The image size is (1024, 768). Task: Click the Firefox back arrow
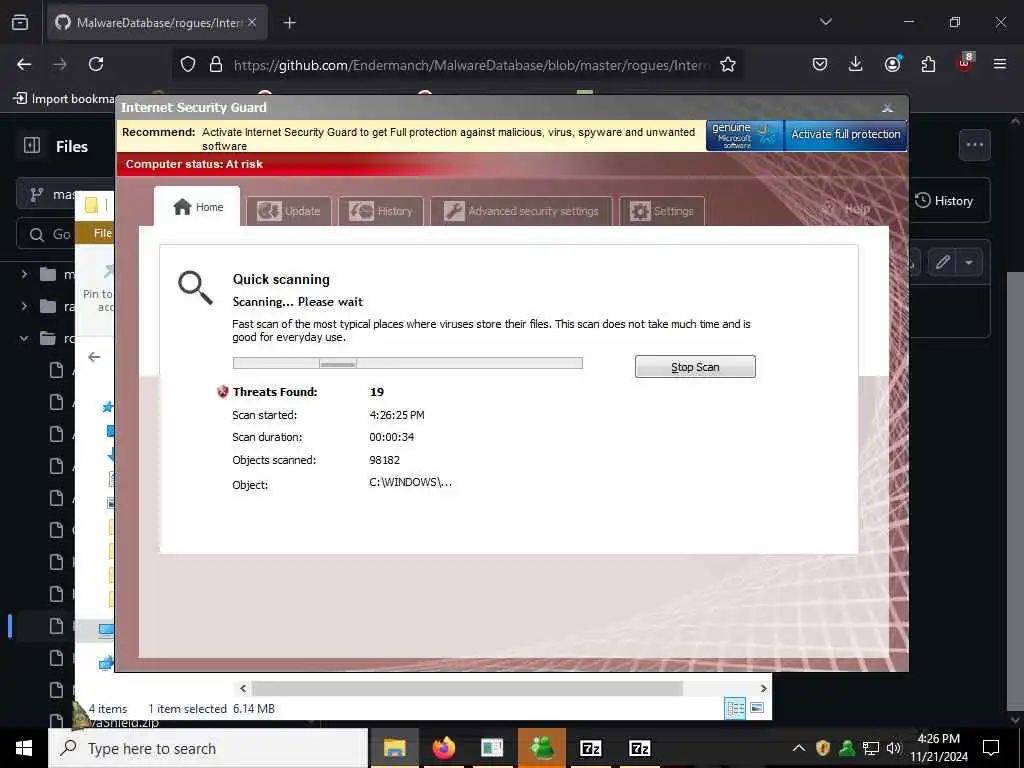pyautogui.click(x=24, y=64)
